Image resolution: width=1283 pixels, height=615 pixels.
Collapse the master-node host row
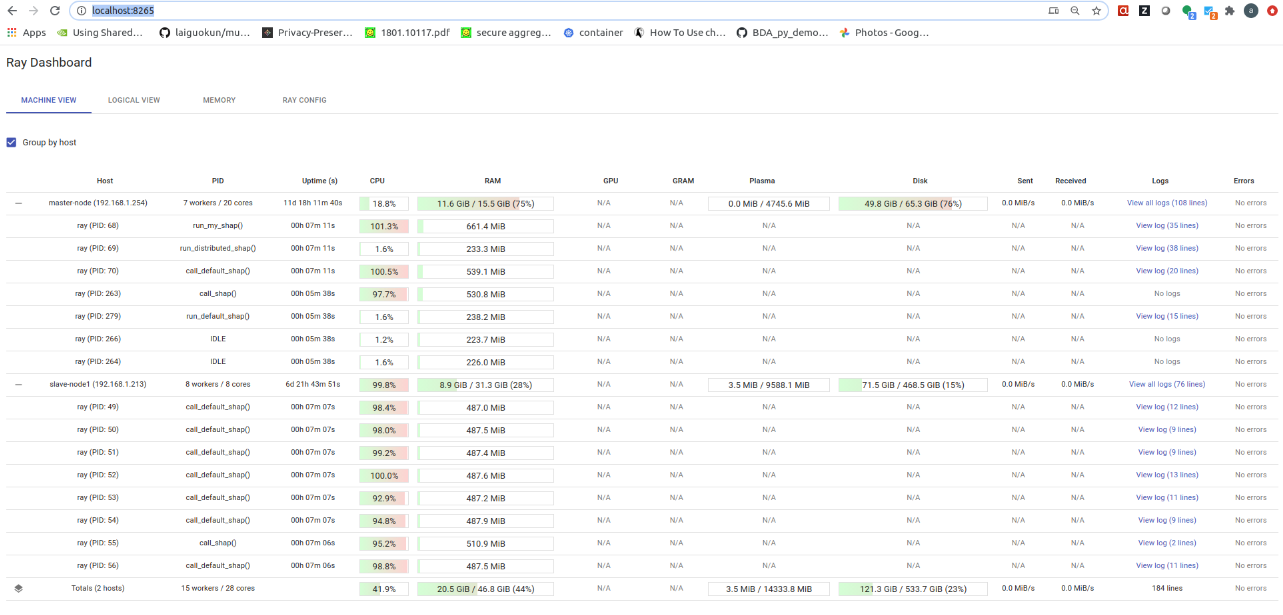(x=18, y=203)
